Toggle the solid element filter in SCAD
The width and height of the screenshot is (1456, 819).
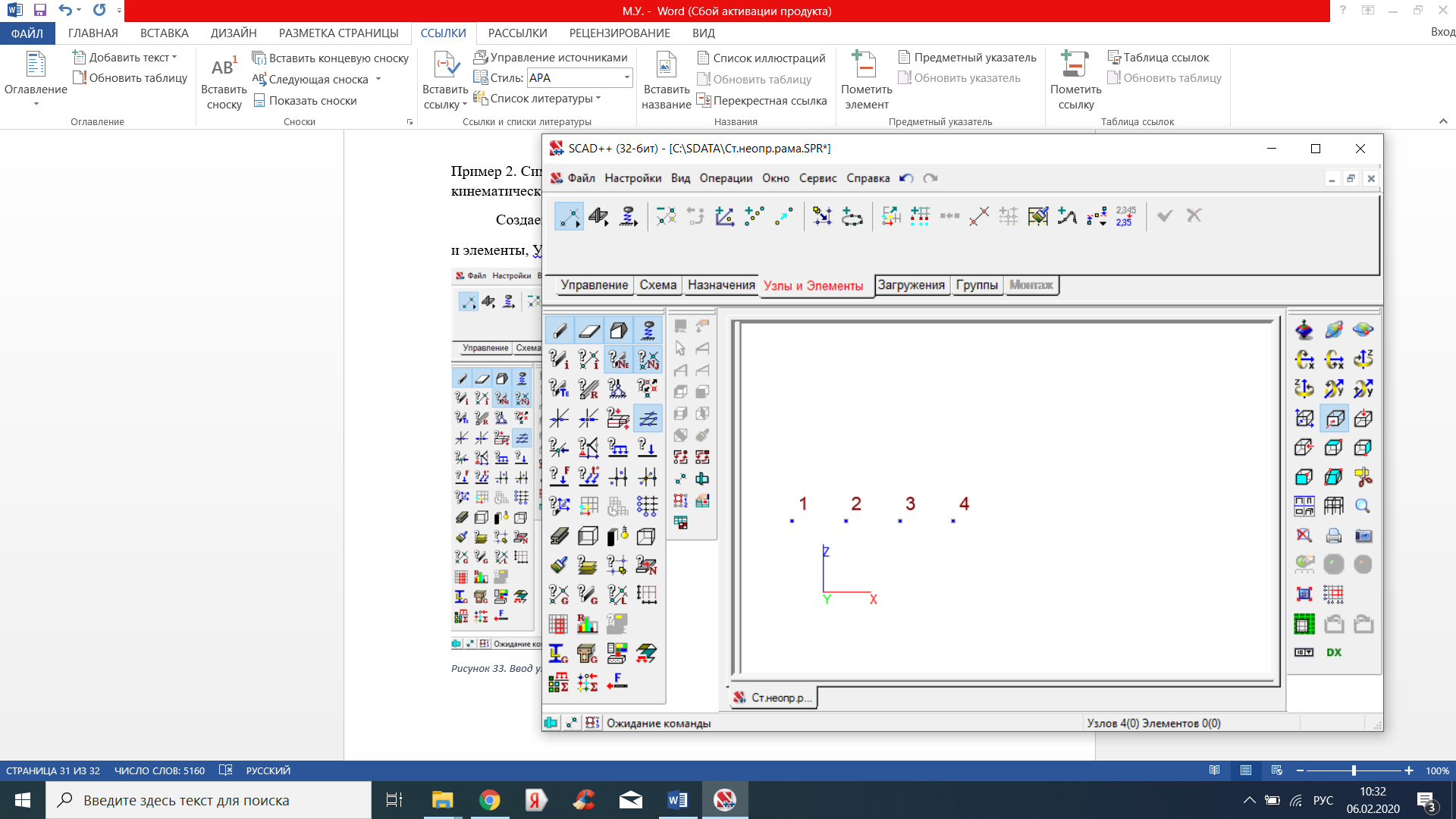(619, 331)
